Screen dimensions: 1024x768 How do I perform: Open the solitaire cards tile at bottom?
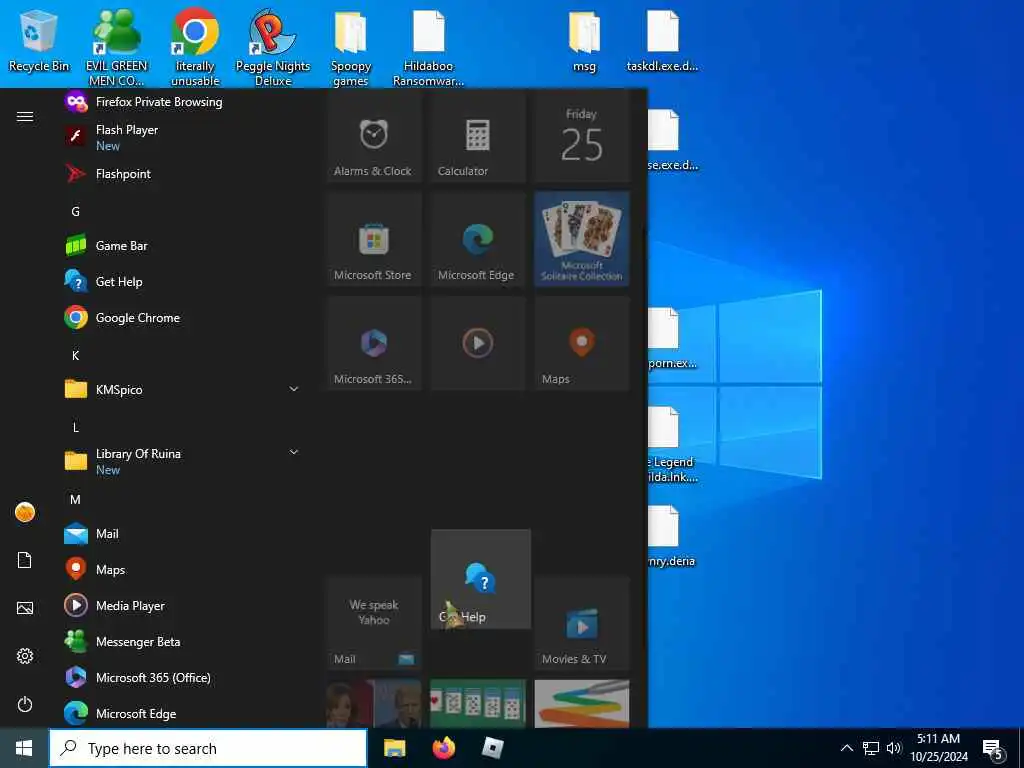pos(478,703)
